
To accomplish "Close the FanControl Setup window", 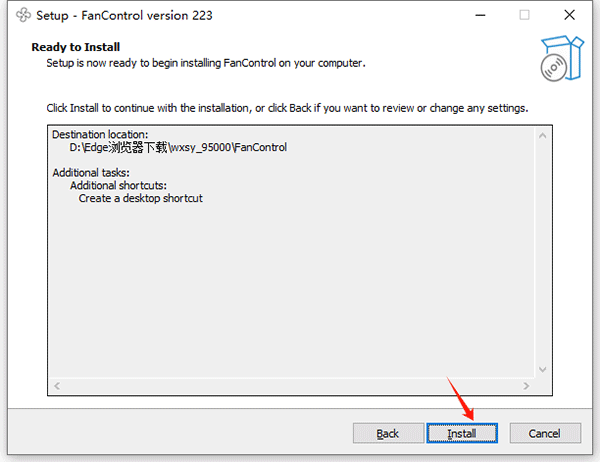I will click(x=572, y=16).
